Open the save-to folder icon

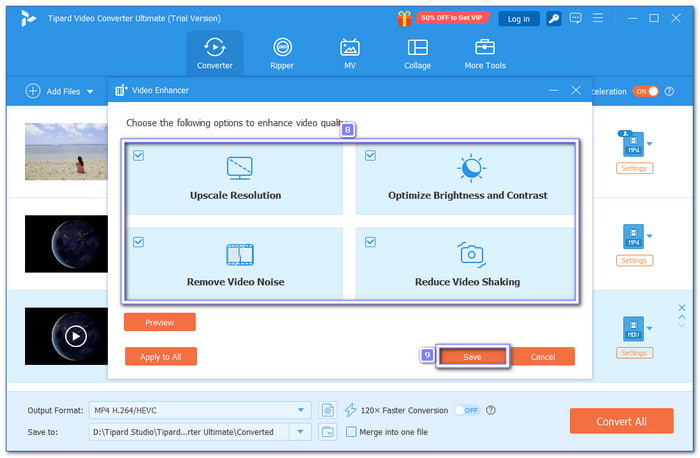pos(328,432)
